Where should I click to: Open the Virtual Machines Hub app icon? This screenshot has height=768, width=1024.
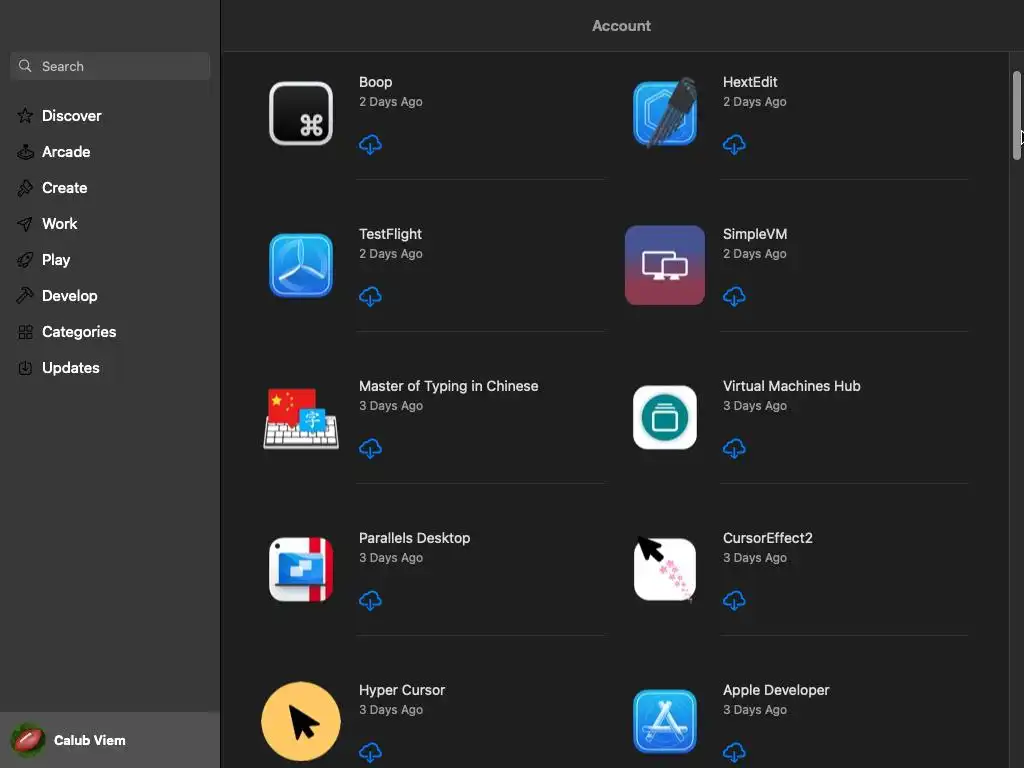[665, 417]
